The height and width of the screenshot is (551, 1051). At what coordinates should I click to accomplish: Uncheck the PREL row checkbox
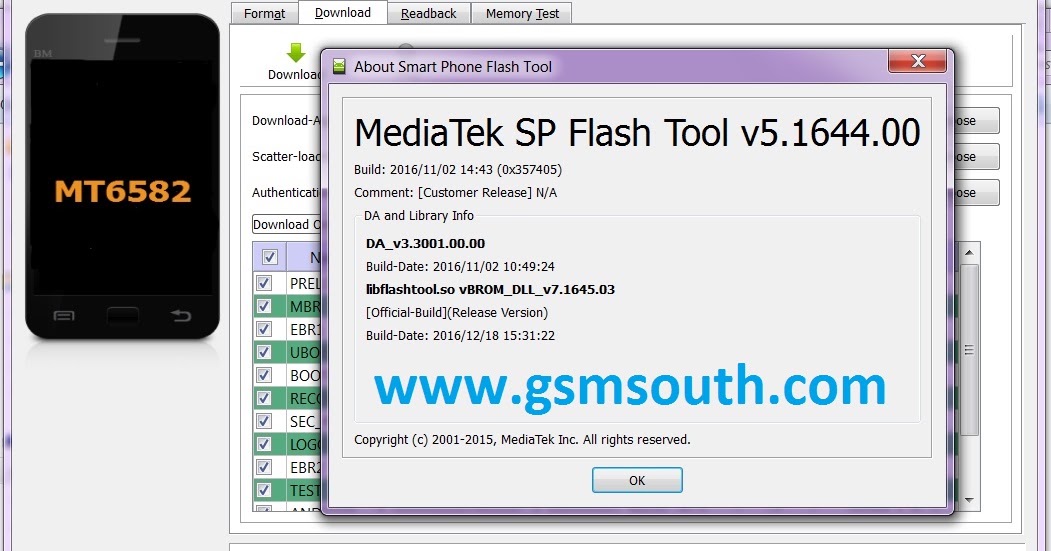tap(264, 283)
